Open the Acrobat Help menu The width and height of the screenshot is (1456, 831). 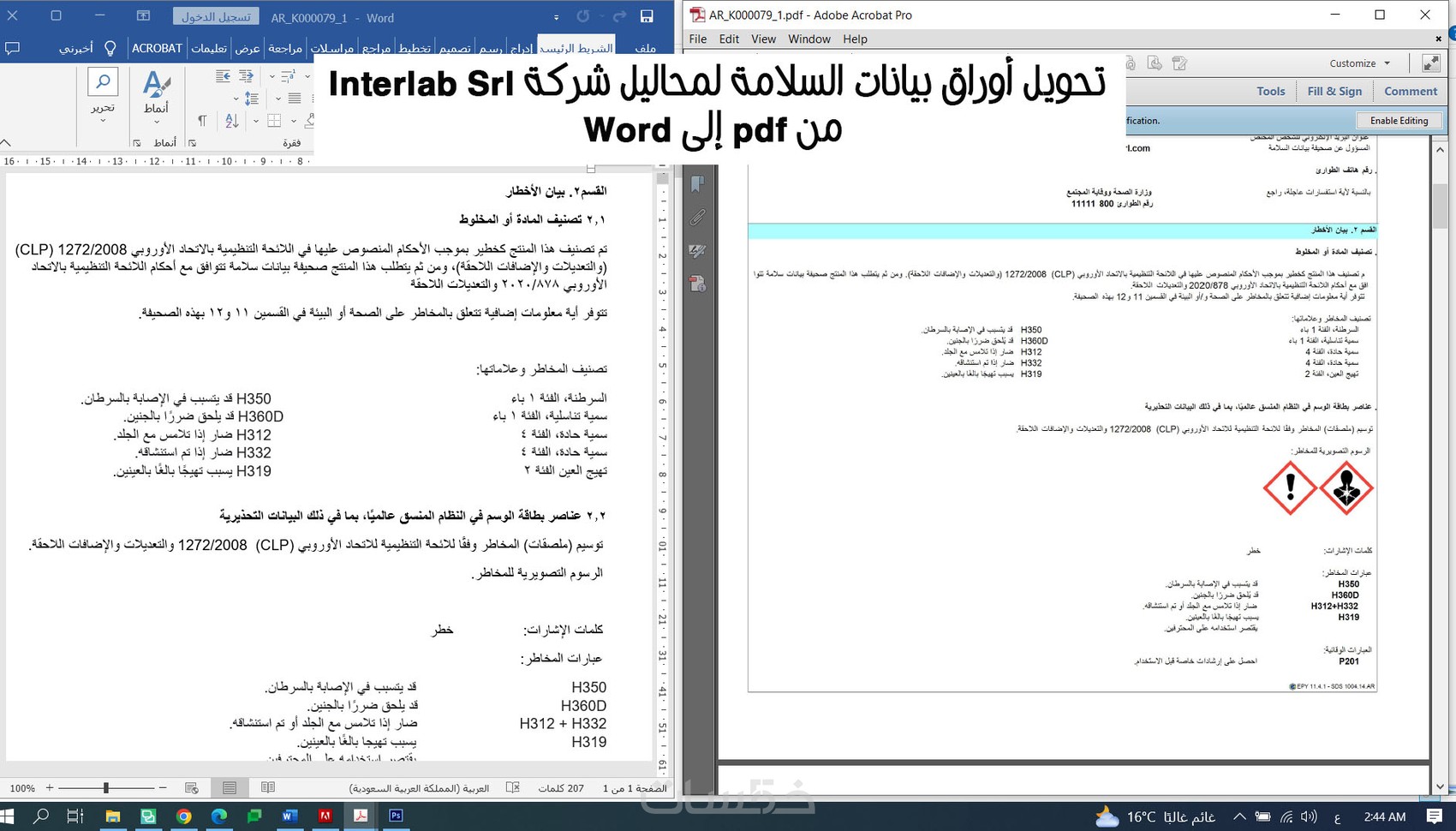[x=855, y=39]
